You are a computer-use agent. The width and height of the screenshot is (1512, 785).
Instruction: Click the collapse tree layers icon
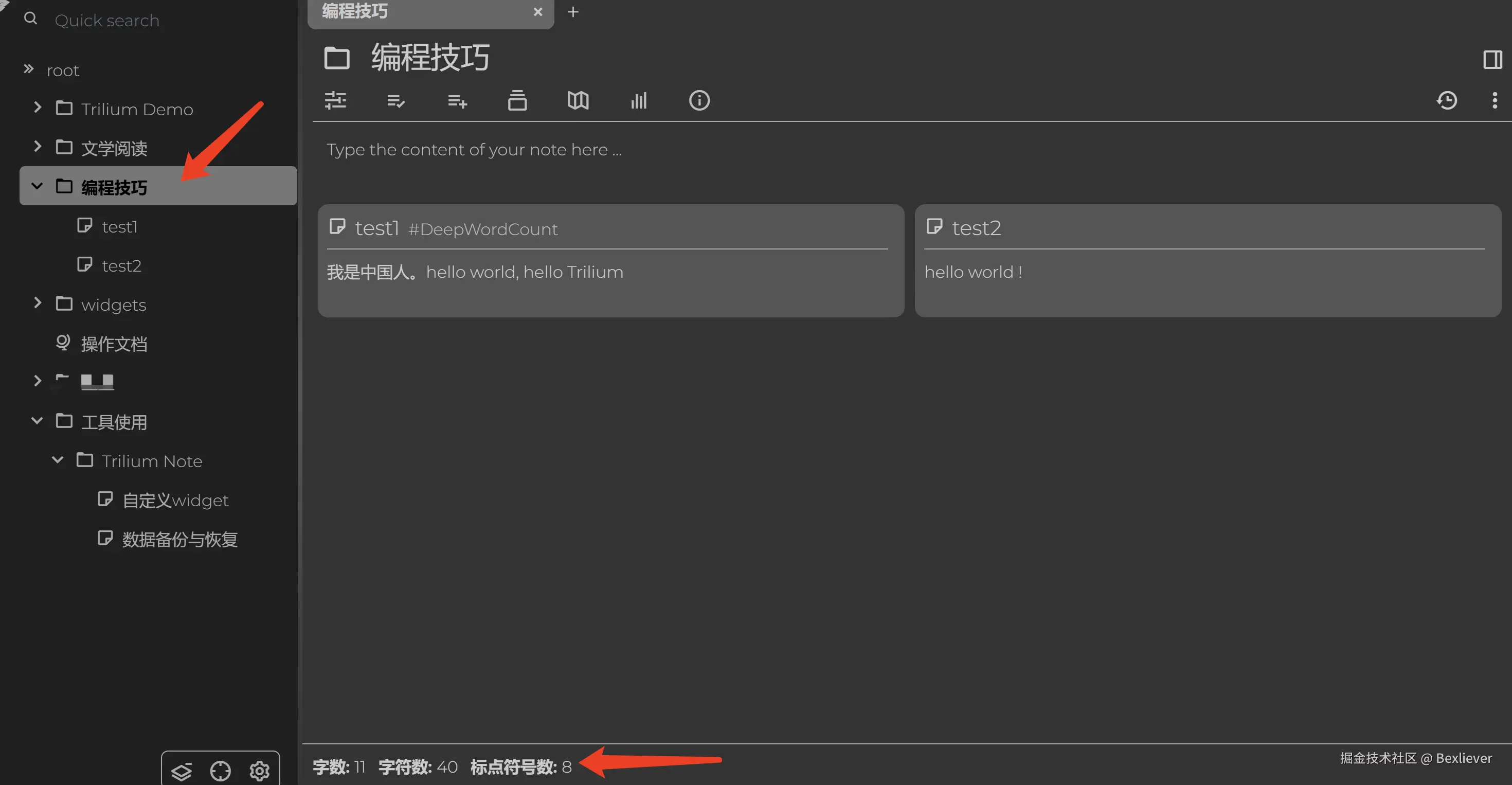pos(182,771)
